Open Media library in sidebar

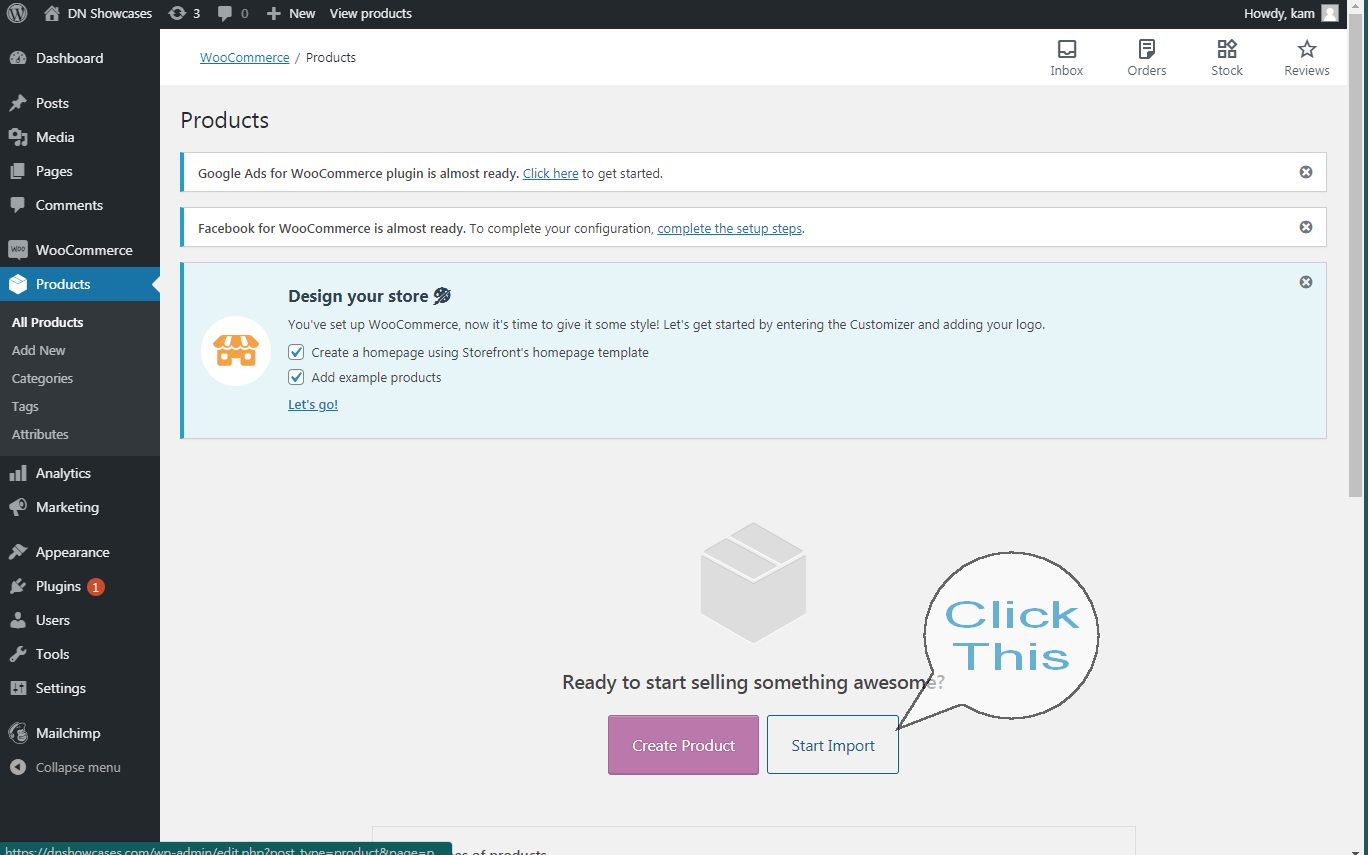[x=80, y=137]
